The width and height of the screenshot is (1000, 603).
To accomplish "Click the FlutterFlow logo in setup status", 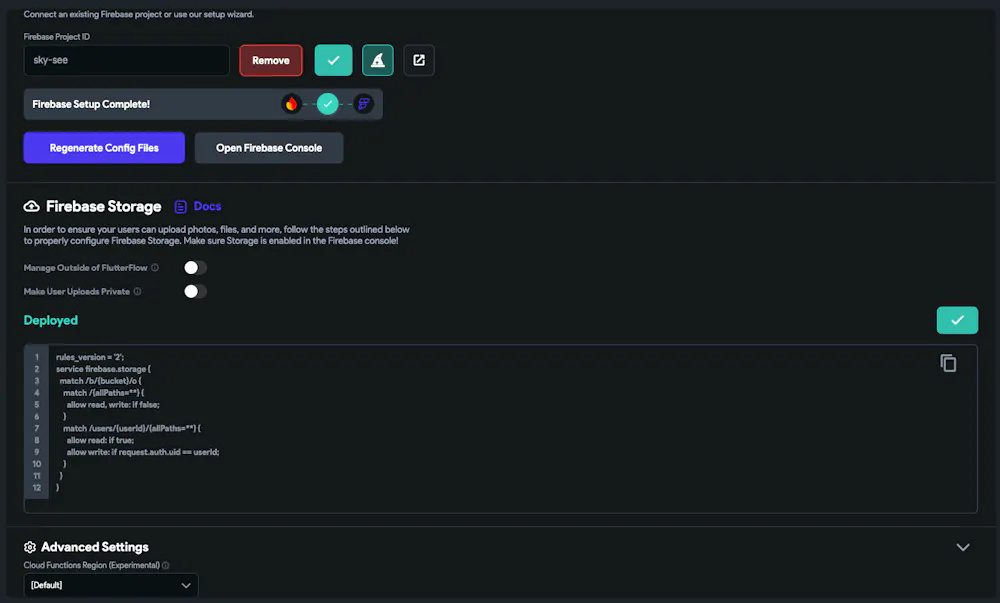I will click(364, 104).
